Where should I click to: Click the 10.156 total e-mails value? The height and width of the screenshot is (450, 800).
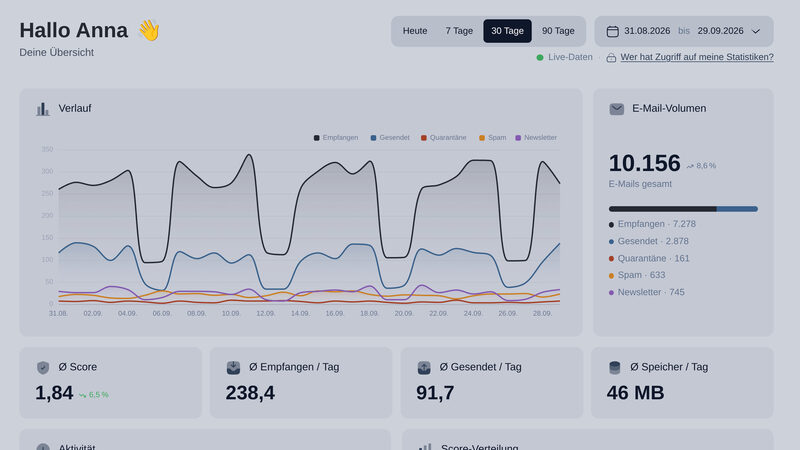pos(644,163)
